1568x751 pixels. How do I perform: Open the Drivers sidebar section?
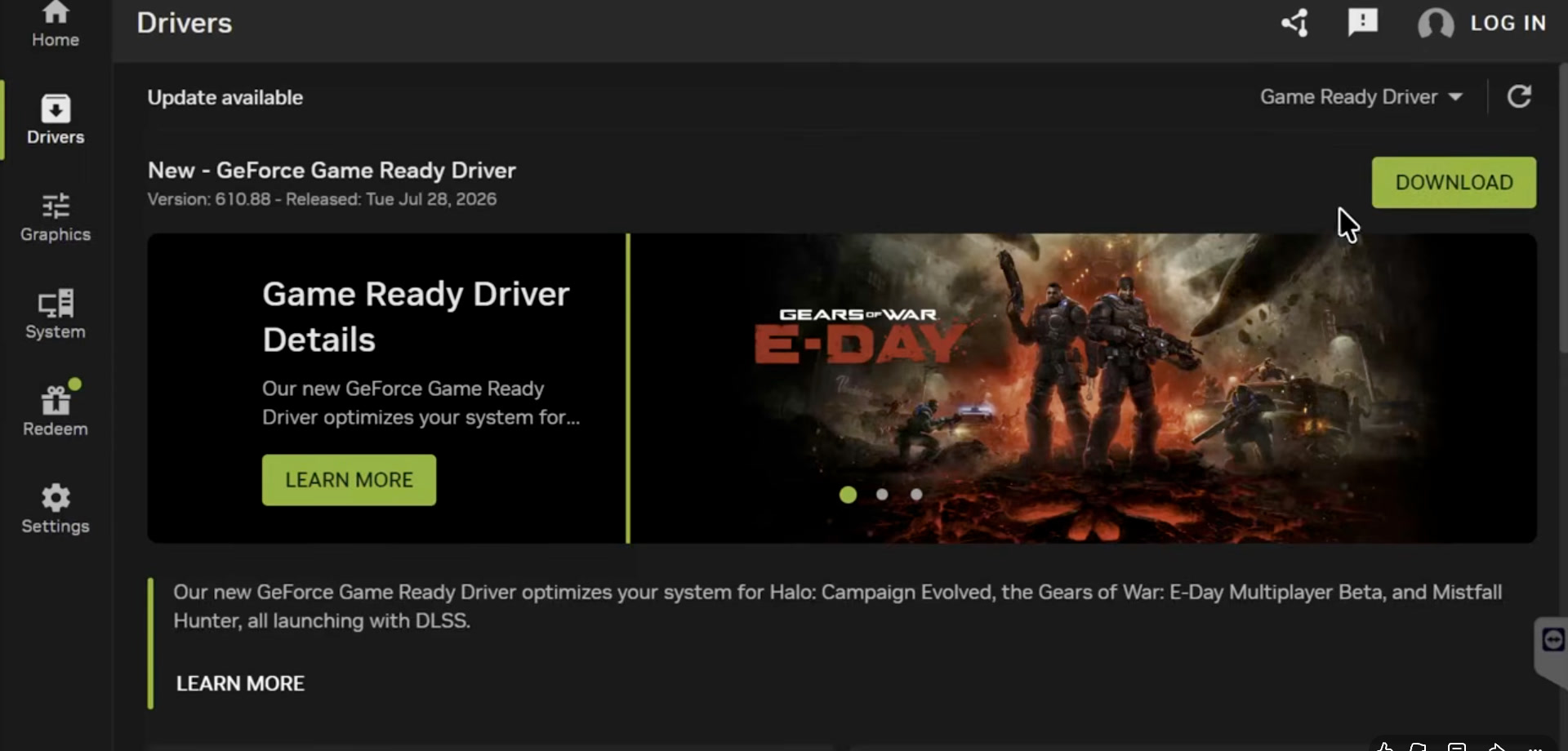click(56, 120)
